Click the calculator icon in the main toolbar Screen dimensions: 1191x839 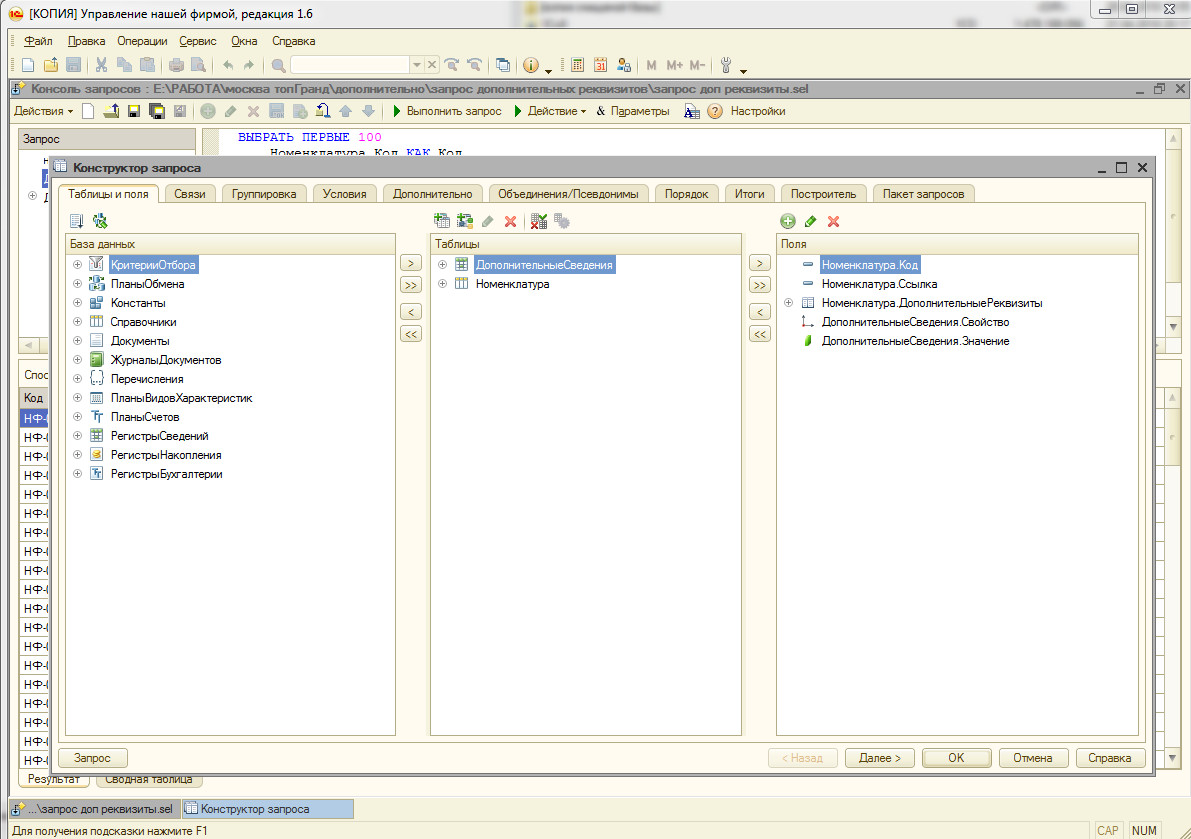pyautogui.click(x=578, y=65)
